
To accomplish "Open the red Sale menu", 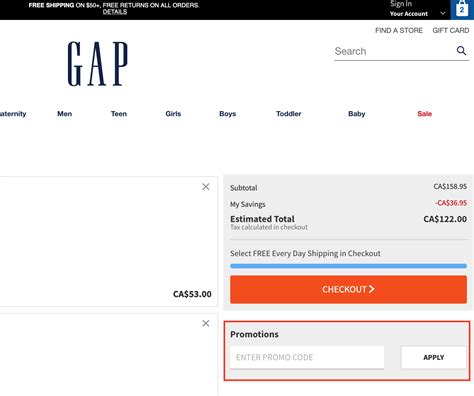I will pyautogui.click(x=425, y=114).
